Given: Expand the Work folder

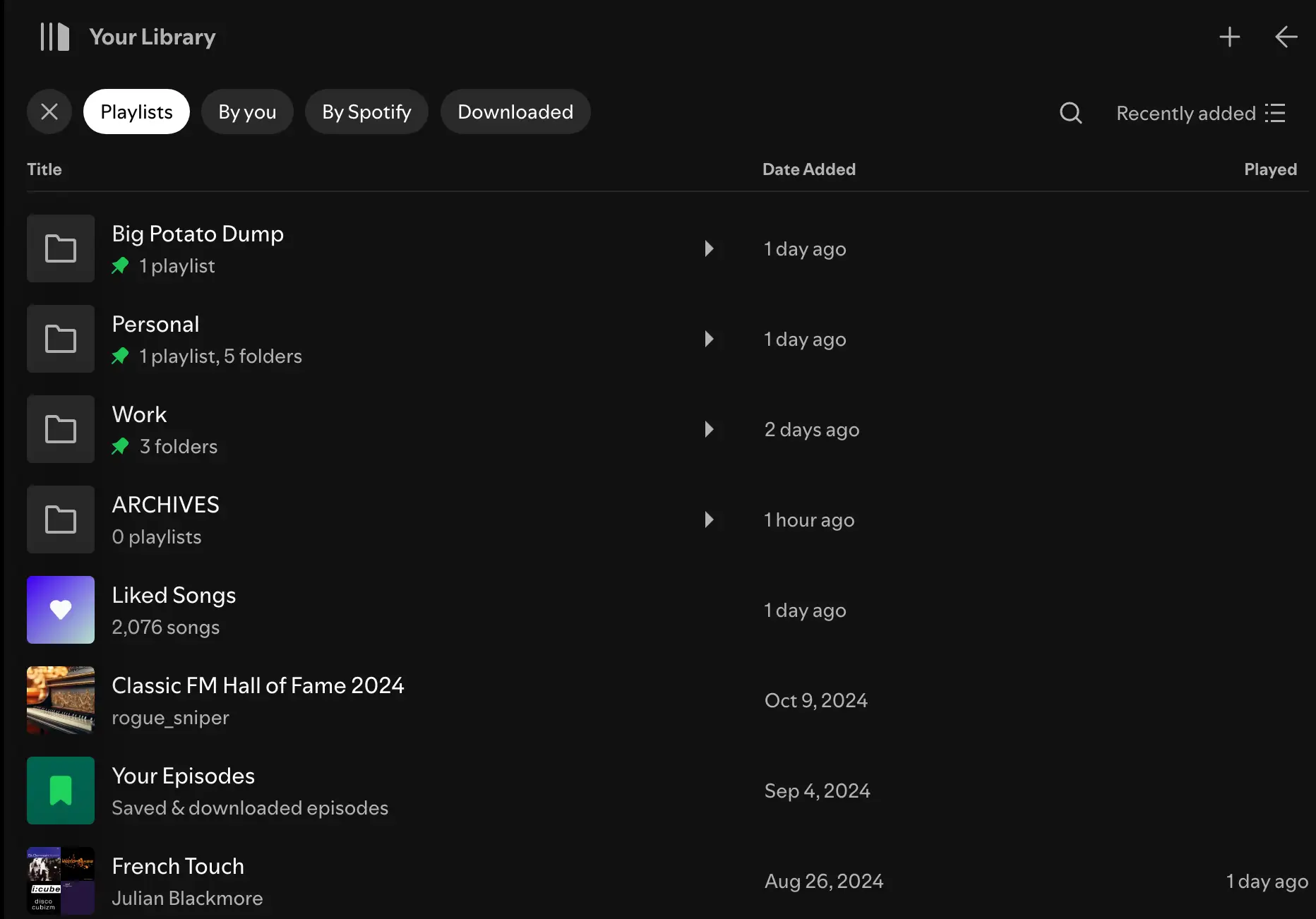Looking at the screenshot, I should coord(709,430).
